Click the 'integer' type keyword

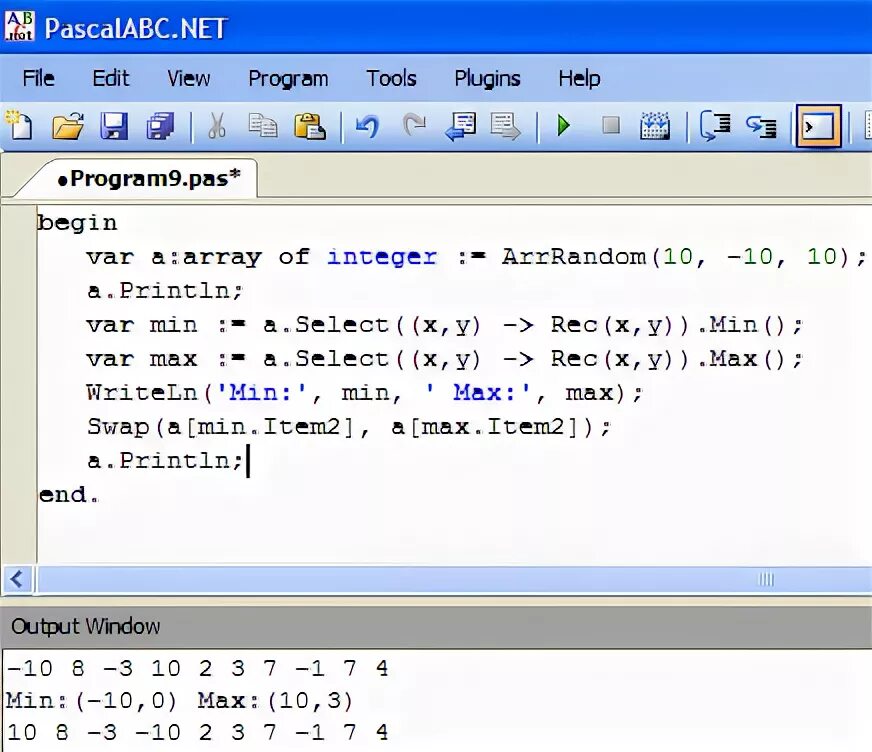click(382, 257)
